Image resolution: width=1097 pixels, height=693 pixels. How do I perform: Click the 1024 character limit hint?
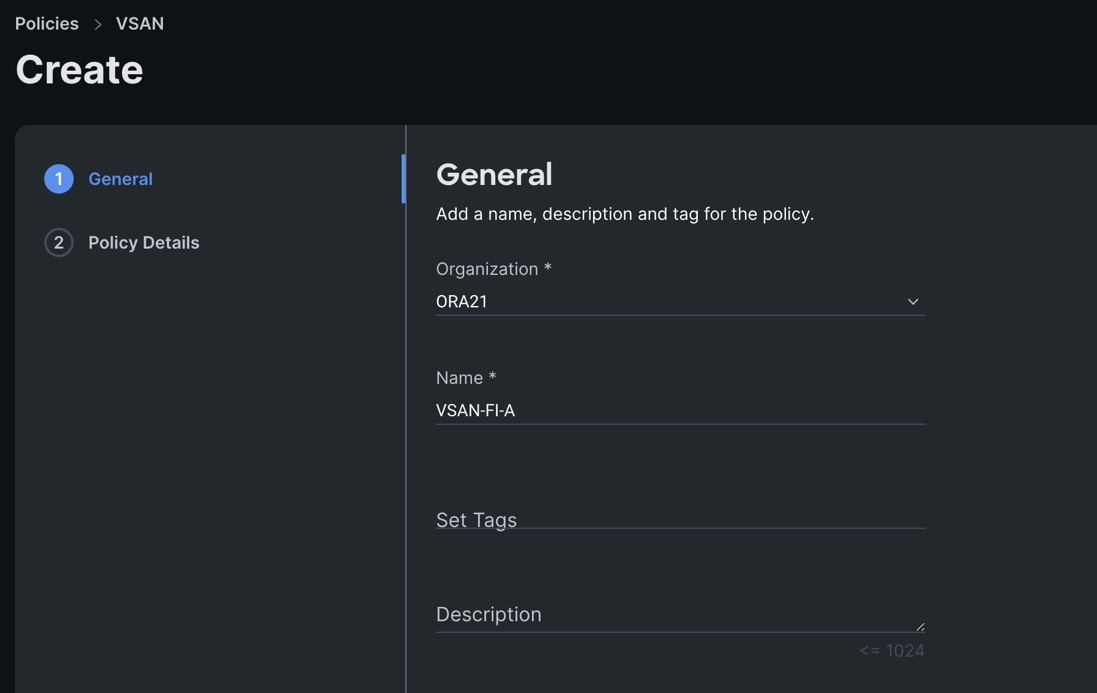click(891, 651)
